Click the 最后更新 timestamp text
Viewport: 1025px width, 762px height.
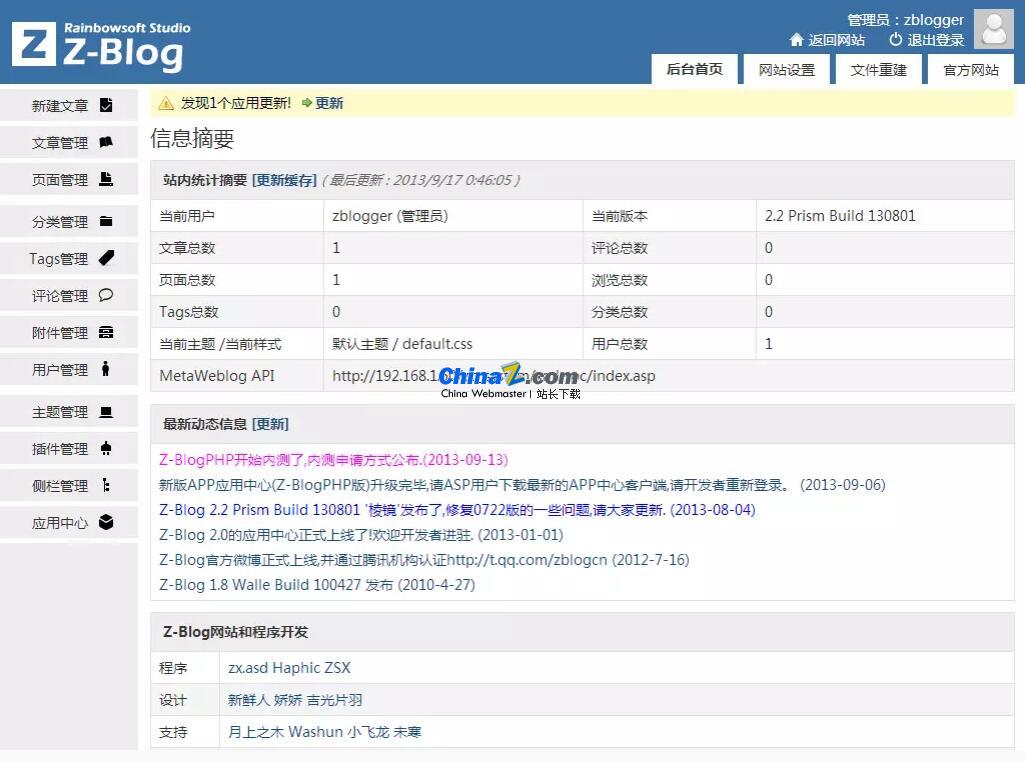coord(421,180)
